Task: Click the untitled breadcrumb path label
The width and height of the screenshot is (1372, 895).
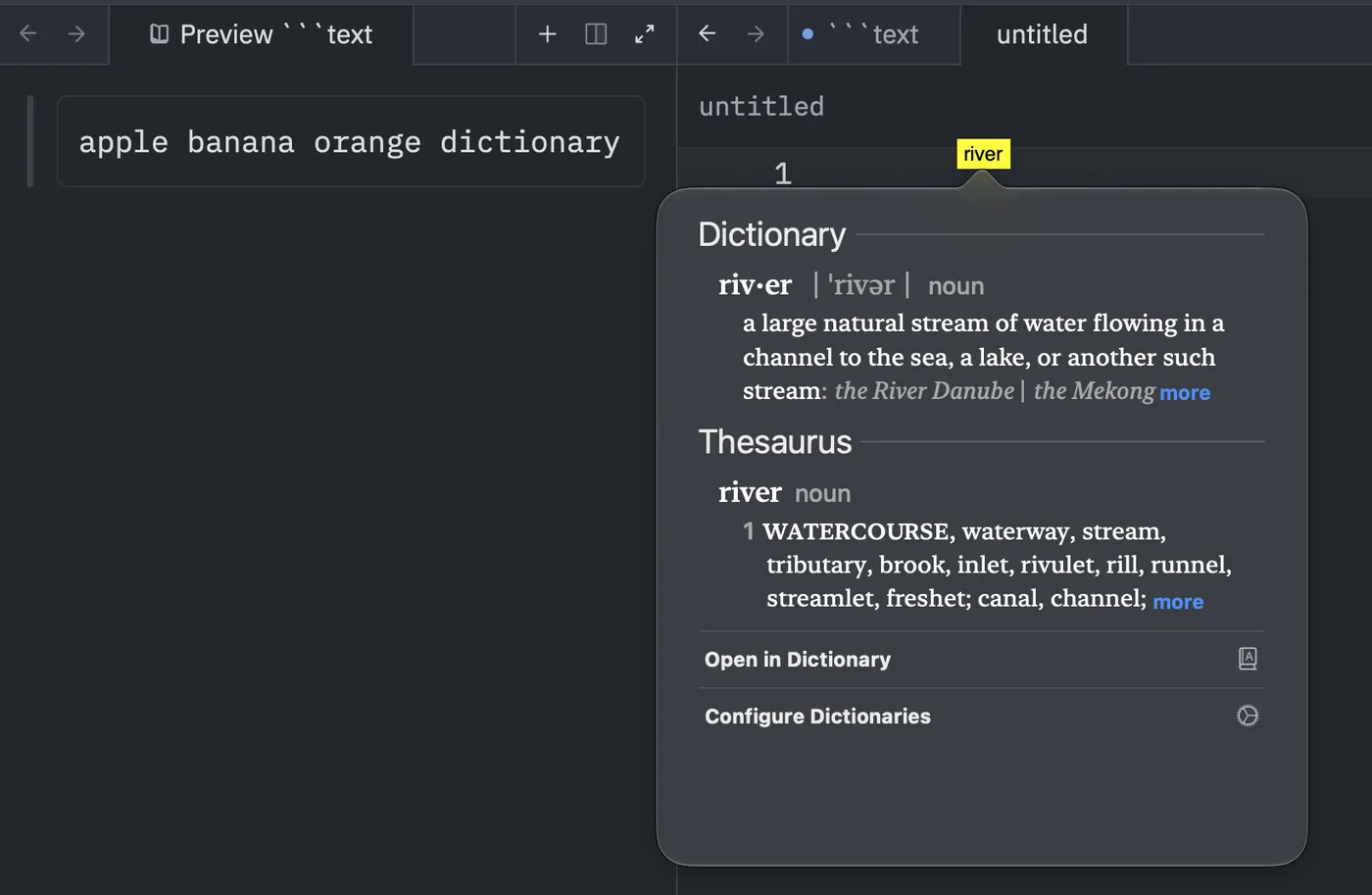Action: click(761, 106)
